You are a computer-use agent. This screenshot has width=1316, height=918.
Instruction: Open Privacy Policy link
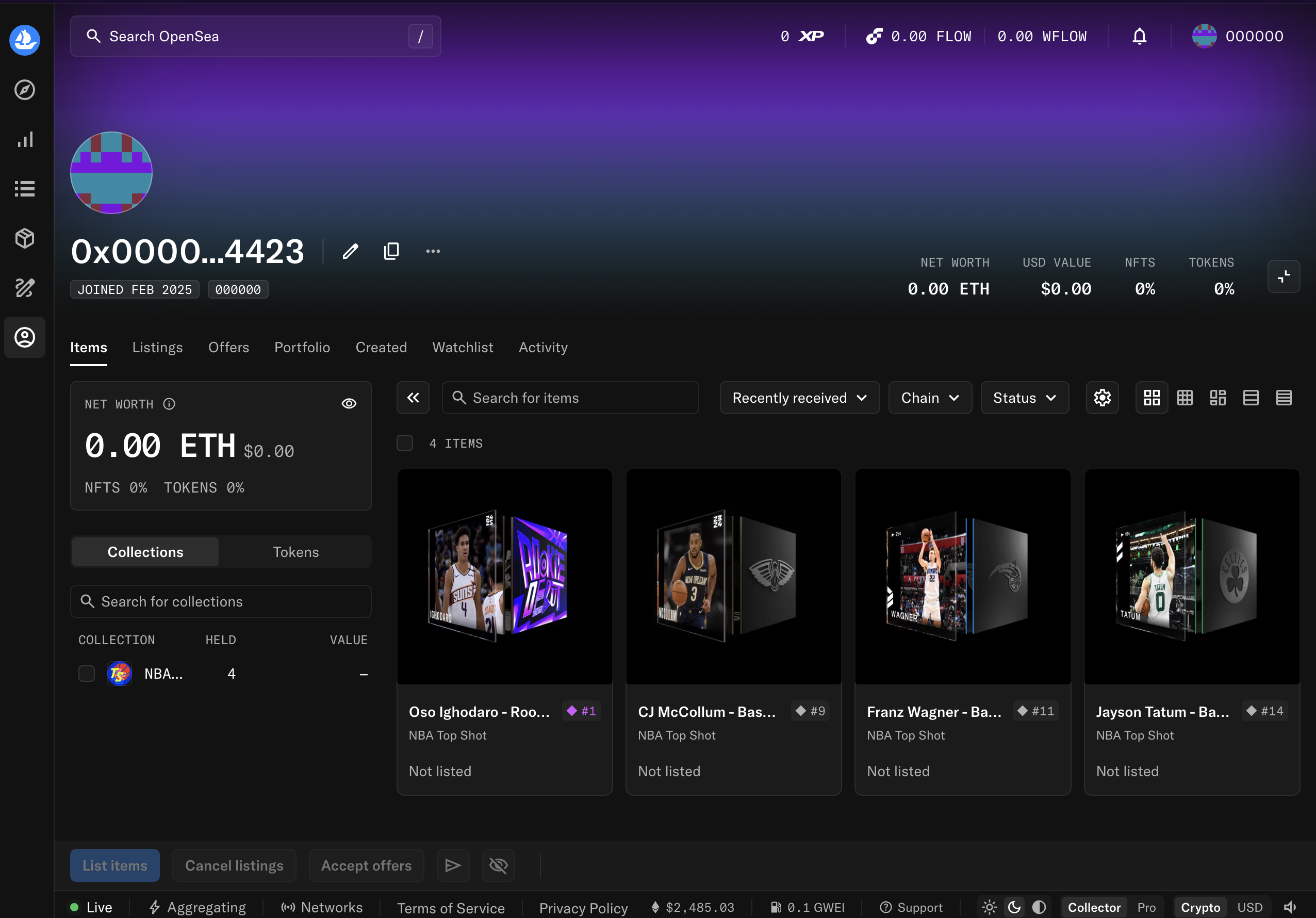pyautogui.click(x=584, y=908)
